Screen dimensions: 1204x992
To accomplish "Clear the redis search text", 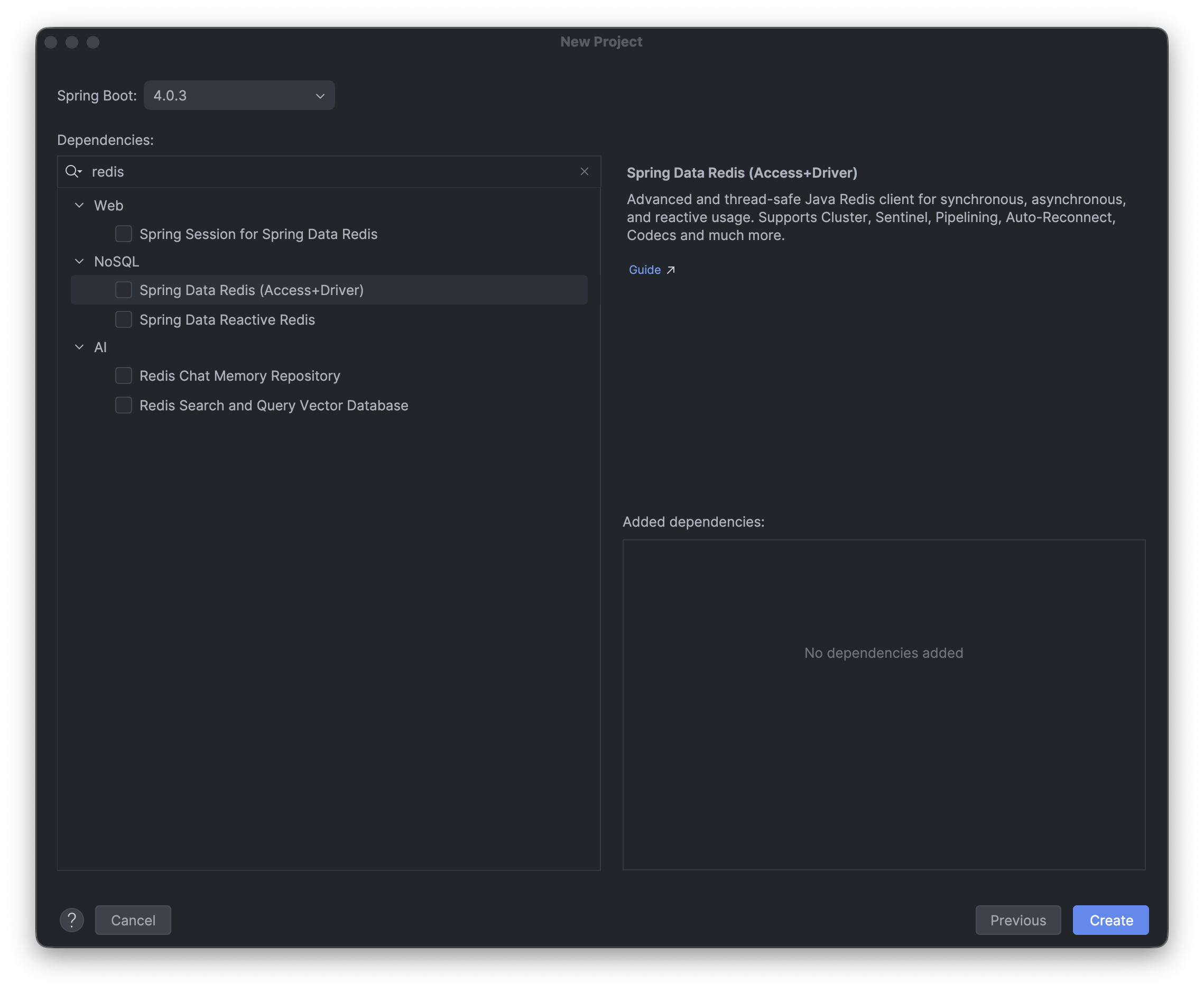I will (x=585, y=171).
